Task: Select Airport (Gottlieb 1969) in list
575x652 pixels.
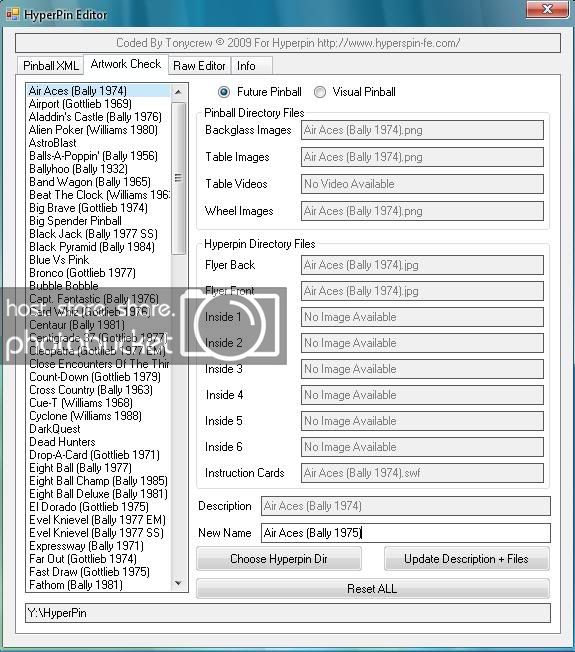Action: click(x=99, y=104)
